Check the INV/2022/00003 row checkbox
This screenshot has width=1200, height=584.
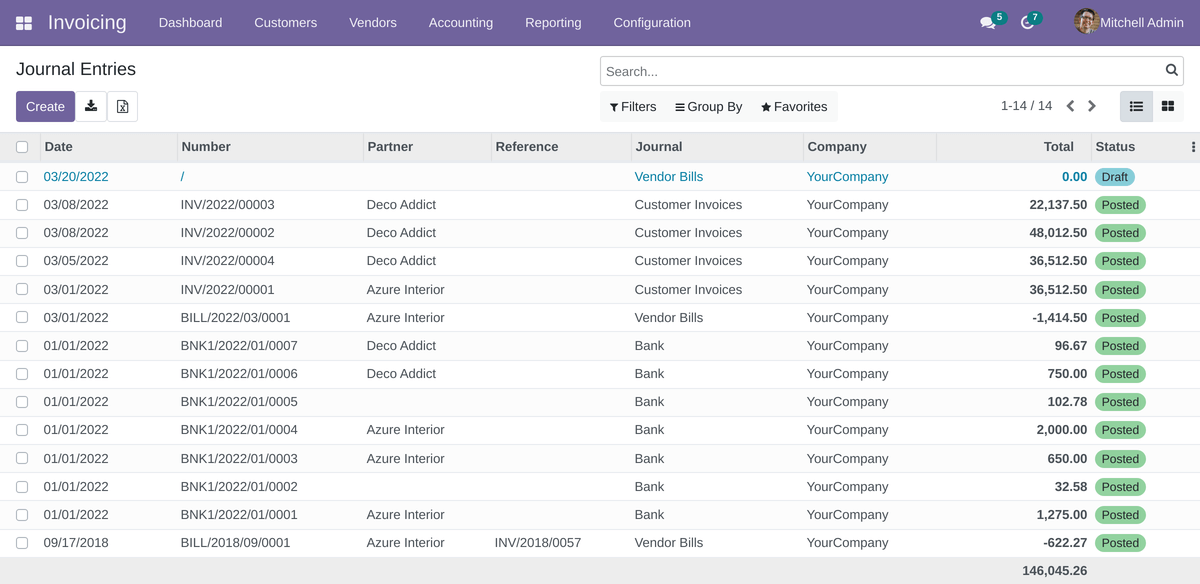(x=22, y=205)
